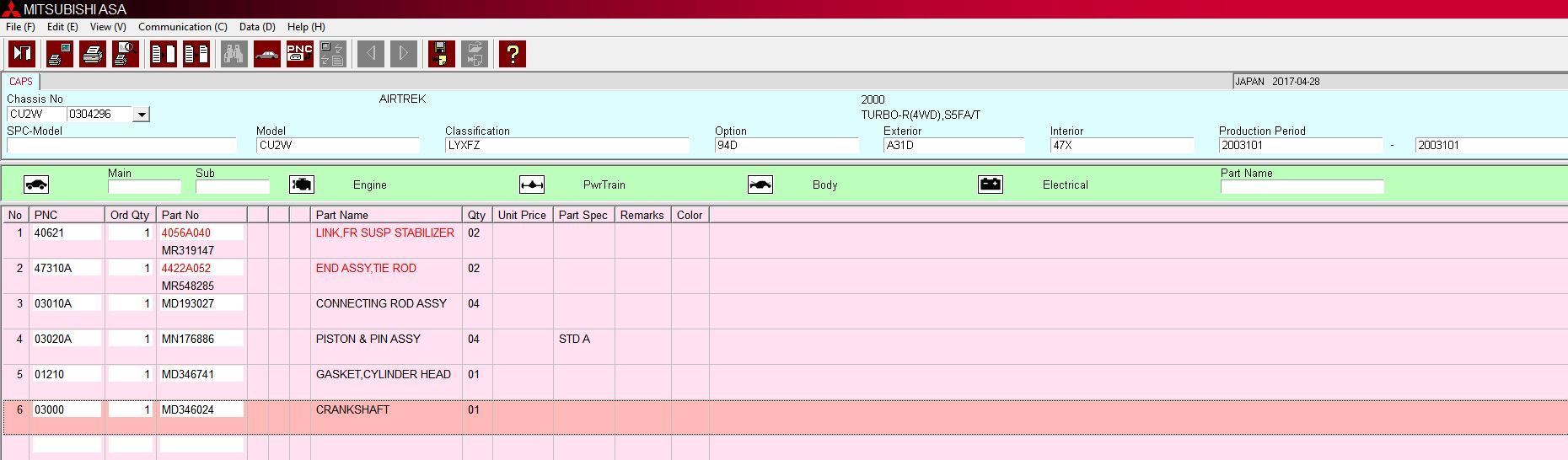Select the Engine group icon
1568x460 pixels.
[x=302, y=185]
